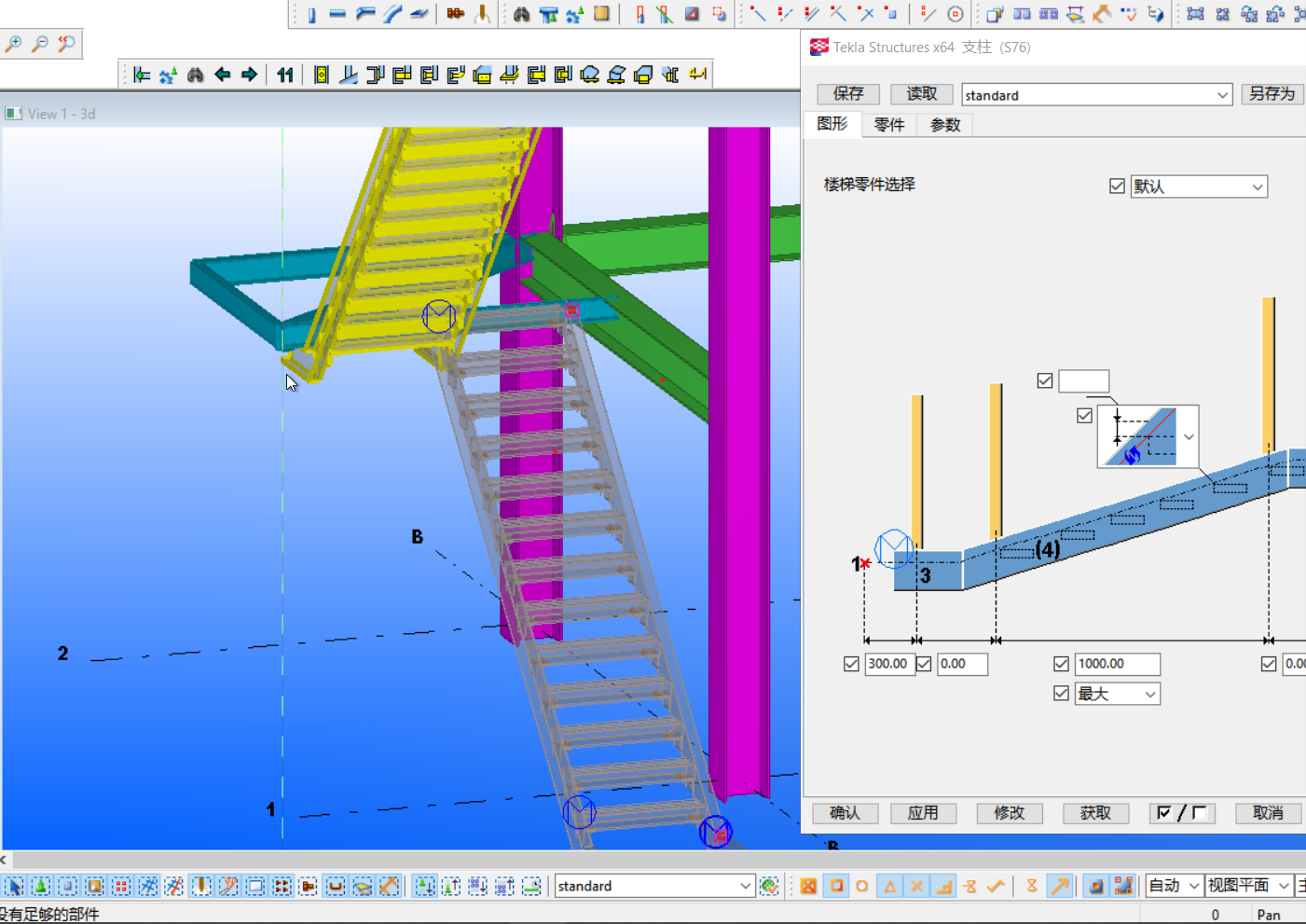Select the Create column tool
Image resolution: width=1306 pixels, height=924 pixels.
(x=311, y=14)
